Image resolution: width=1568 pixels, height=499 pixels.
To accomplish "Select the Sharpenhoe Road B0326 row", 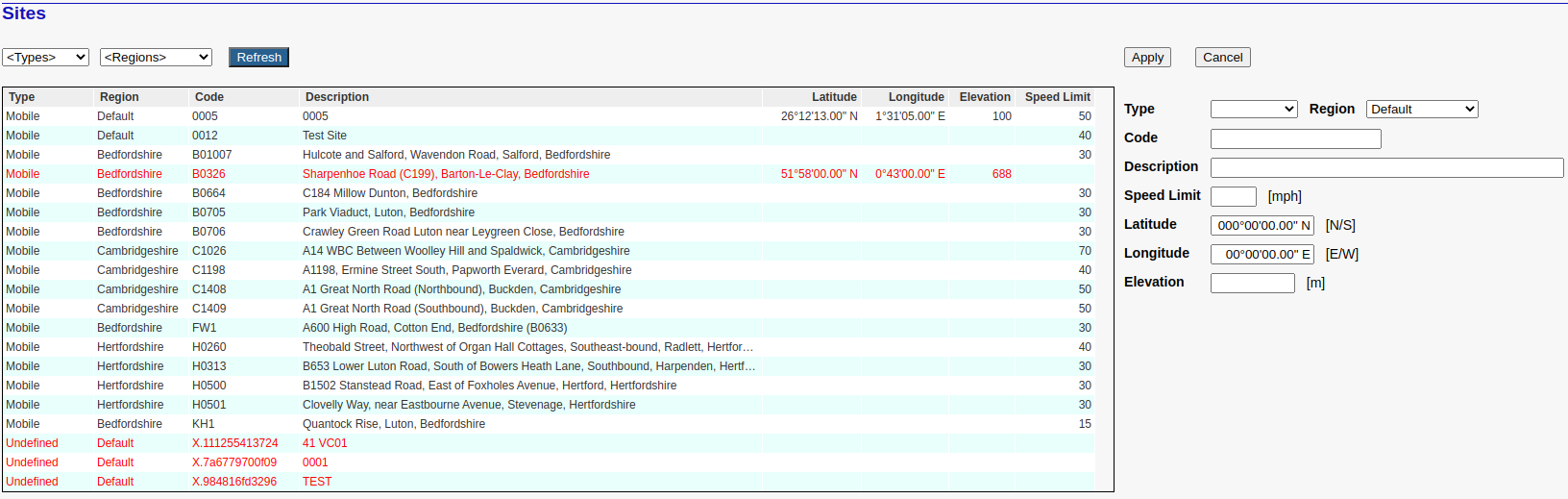I will [x=446, y=174].
